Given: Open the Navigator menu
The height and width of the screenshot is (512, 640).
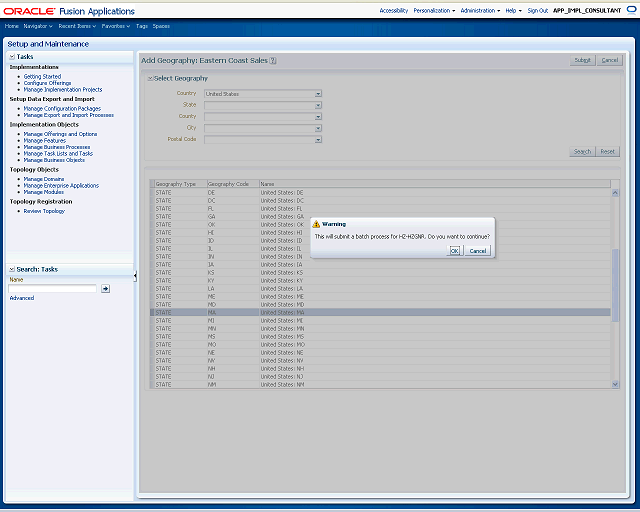Looking at the screenshot, I should pos(38,26).
